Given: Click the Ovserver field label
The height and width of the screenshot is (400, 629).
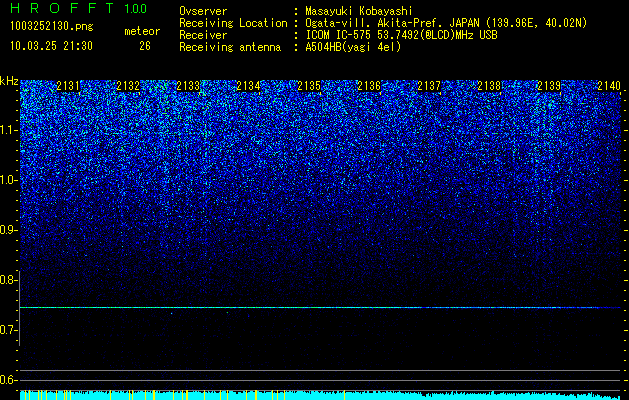Looking at the screenshot, I should [203, 11].
